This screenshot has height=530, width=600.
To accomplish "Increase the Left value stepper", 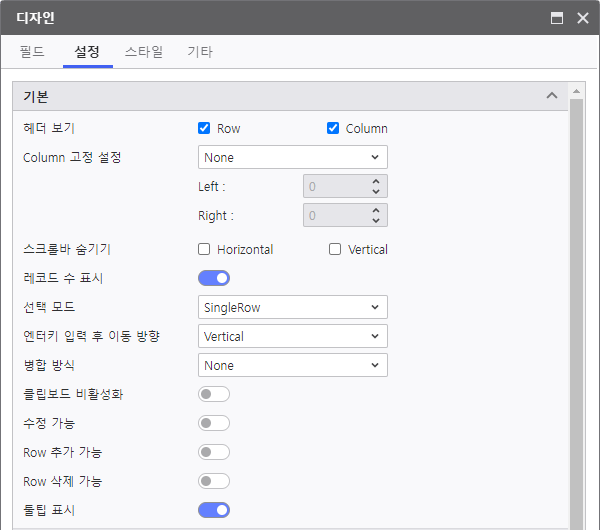I will point(376,181).
